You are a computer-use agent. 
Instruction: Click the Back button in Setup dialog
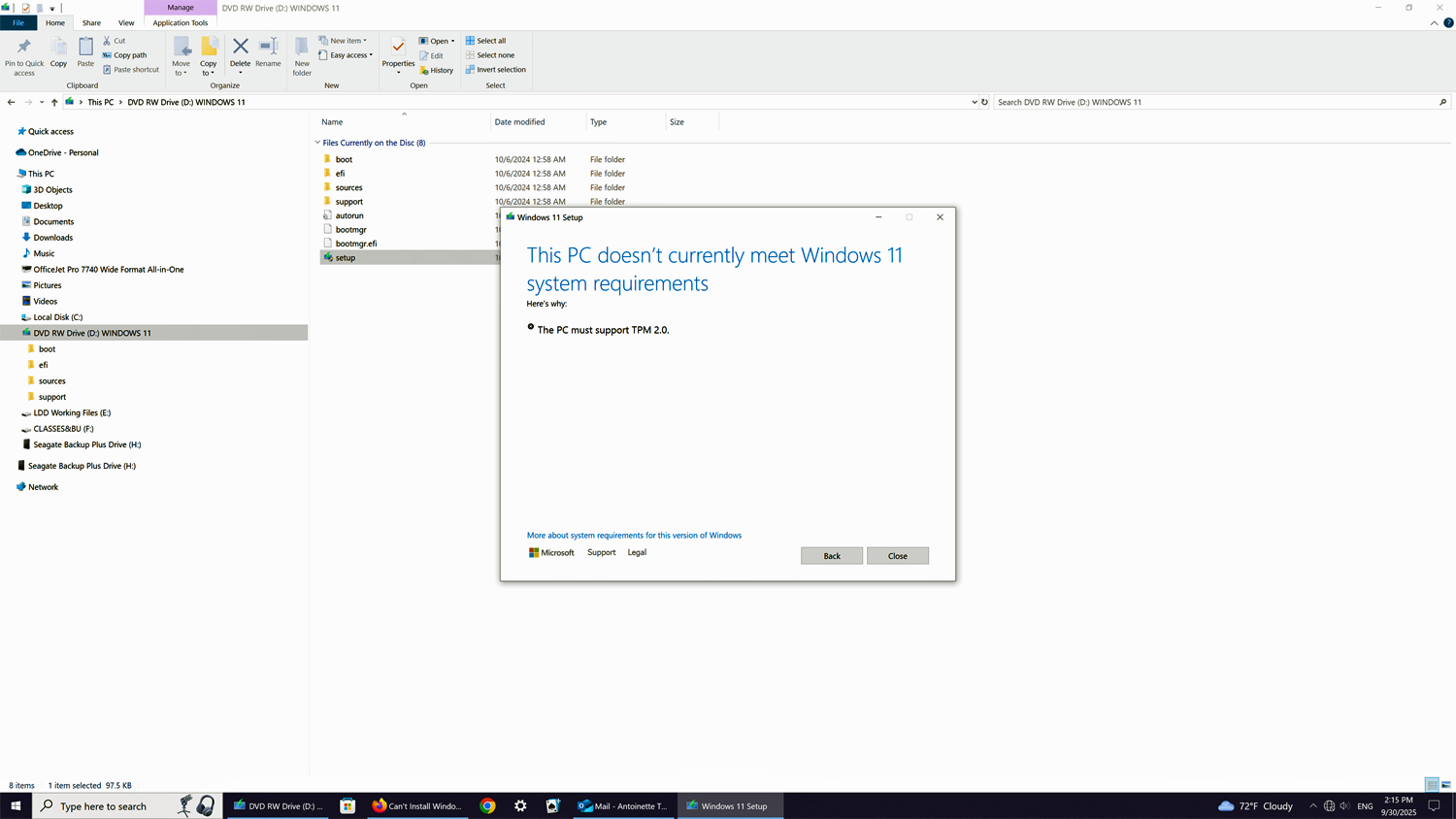coord(832,556)
